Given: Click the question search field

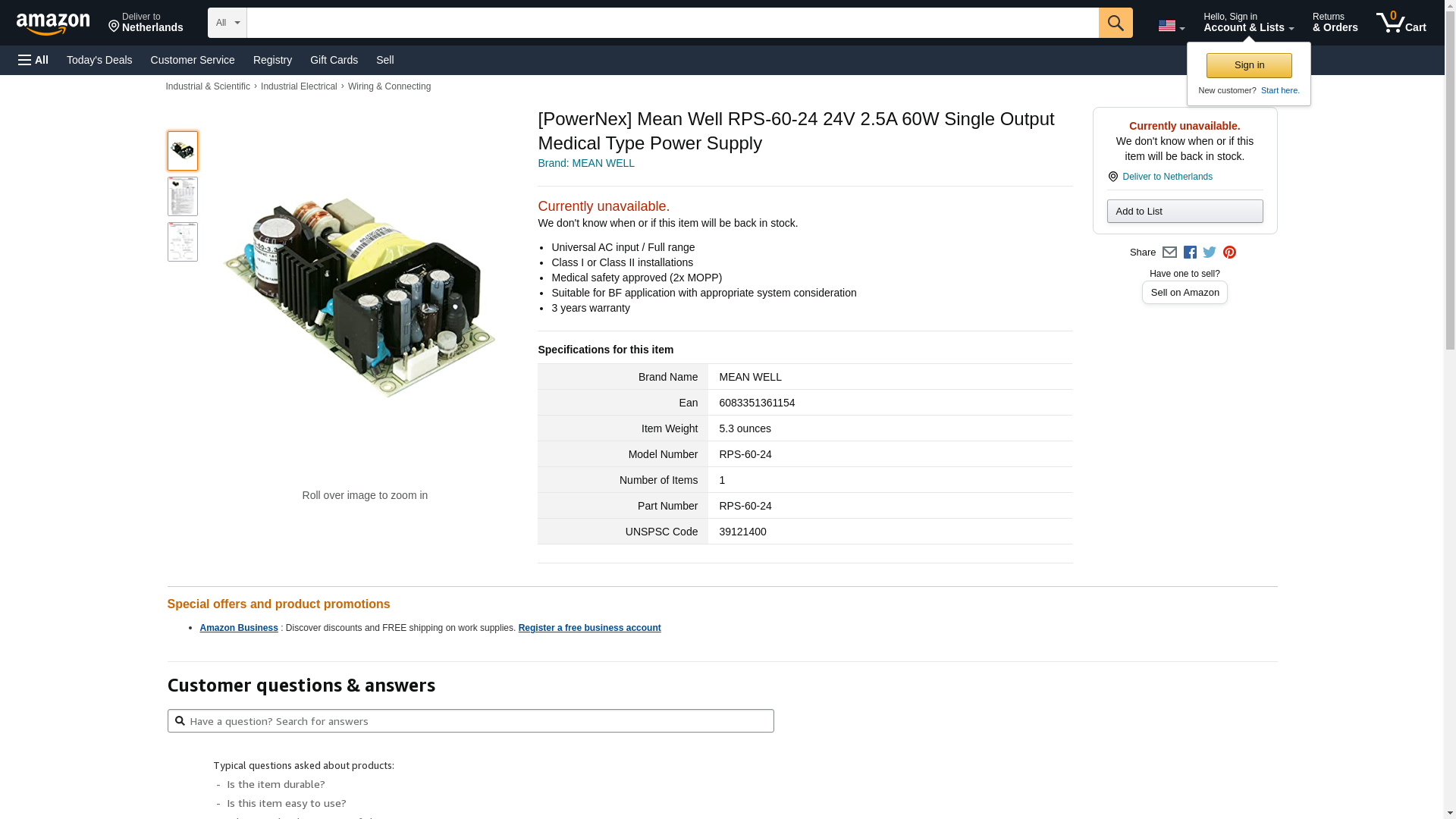Looking at the screenshot, I should coord(470,721).
